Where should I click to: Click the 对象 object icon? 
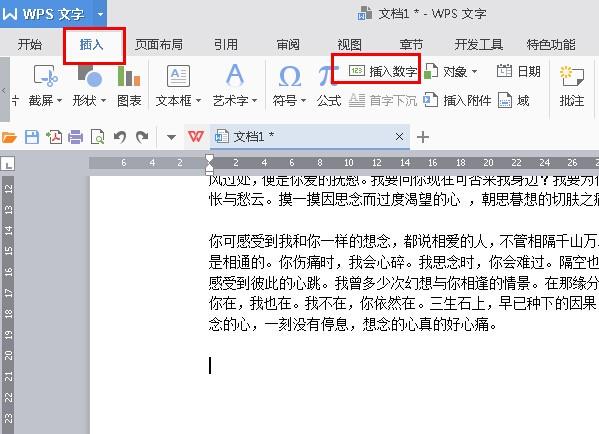(x=431, y=71)
